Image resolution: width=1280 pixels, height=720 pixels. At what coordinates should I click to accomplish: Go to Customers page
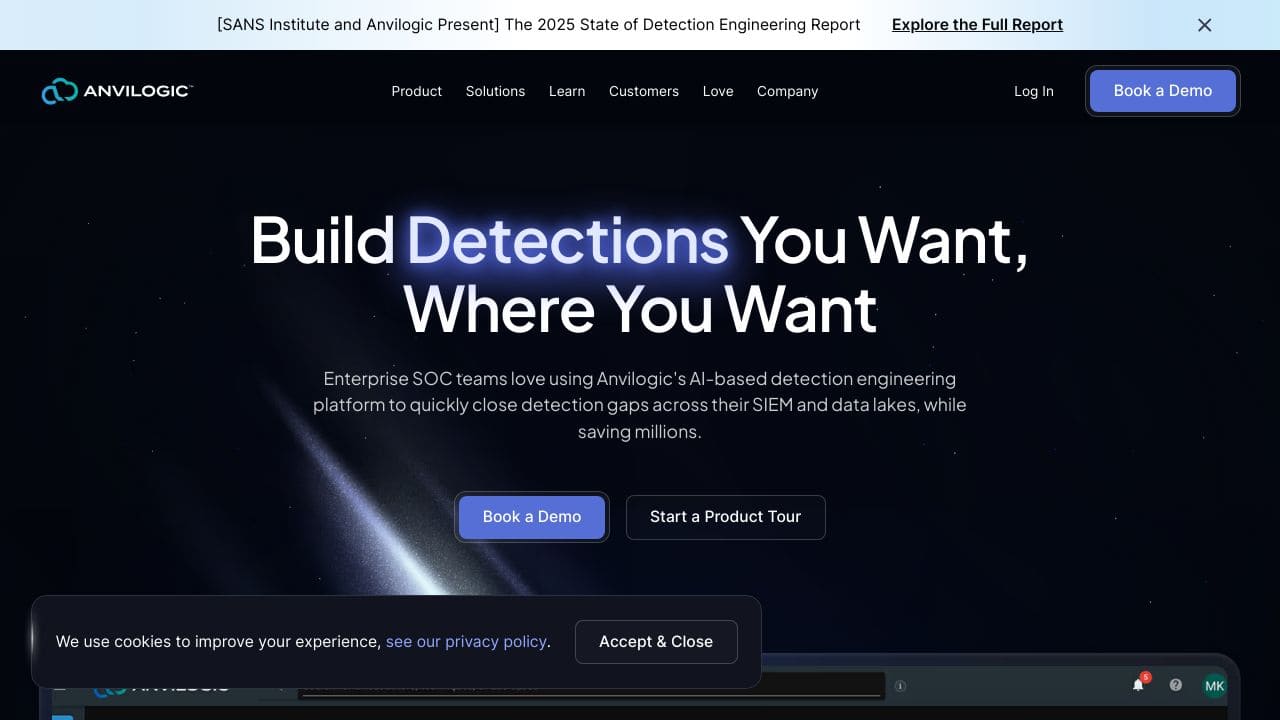coord(644,91)
